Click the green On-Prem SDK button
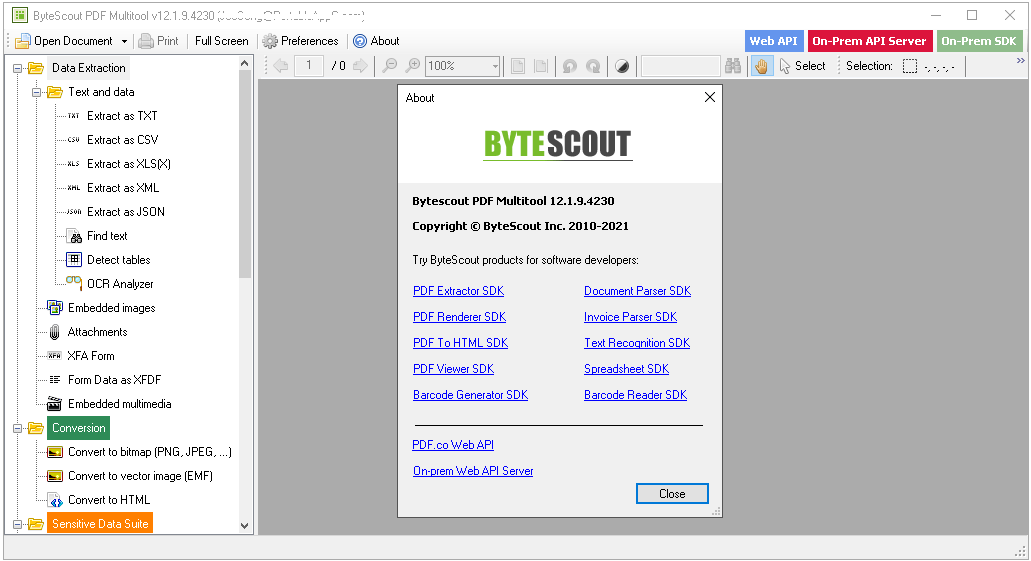 (x=979, y=41)
